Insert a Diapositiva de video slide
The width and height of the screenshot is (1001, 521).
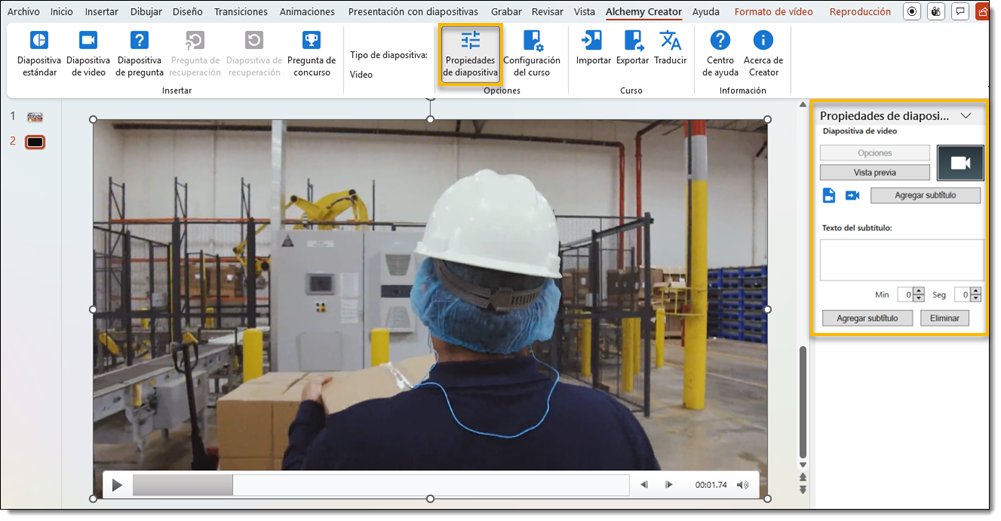pos(88,55)
